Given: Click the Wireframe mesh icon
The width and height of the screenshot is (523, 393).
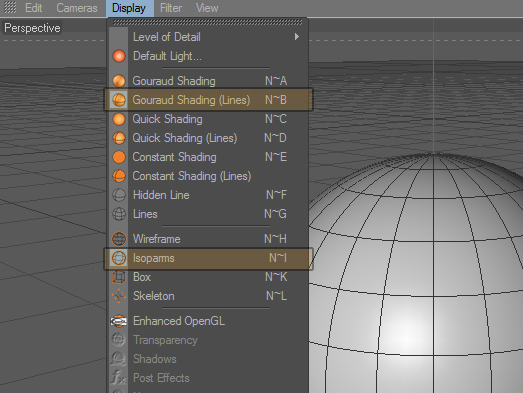Looking at the screenshot, I should [x=119, y=239].
